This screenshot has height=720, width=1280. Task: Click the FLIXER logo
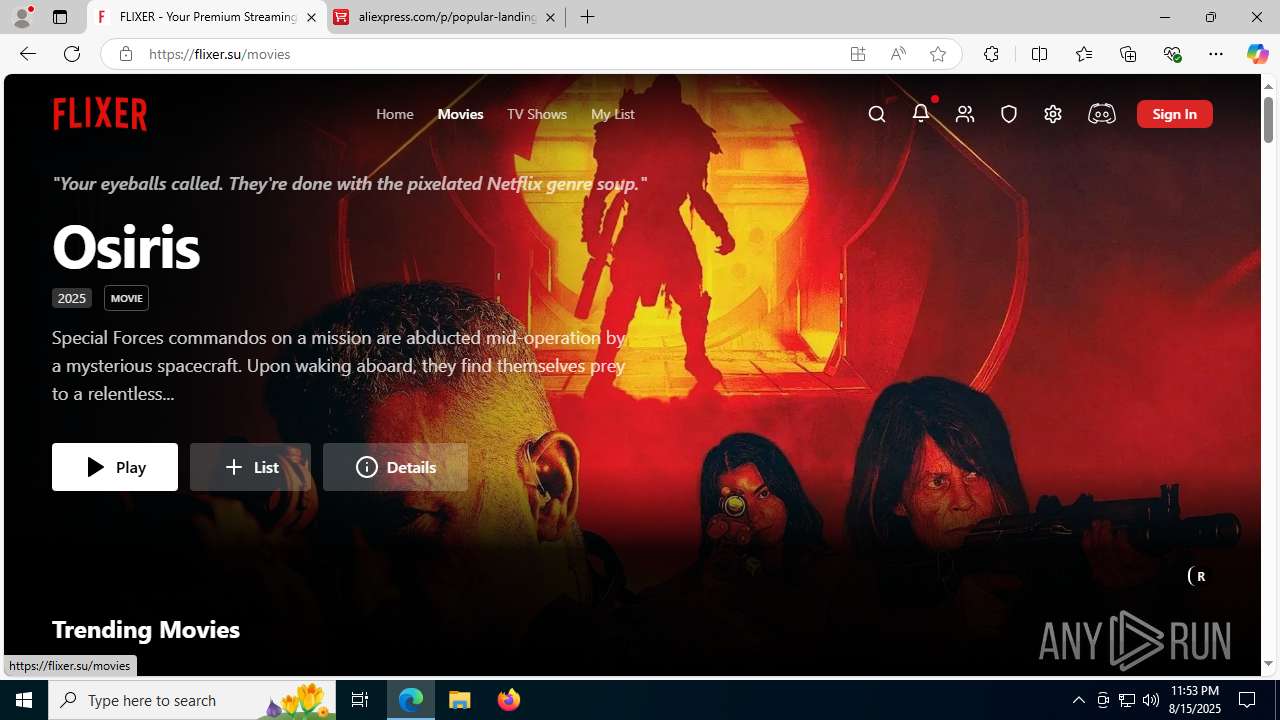coord(100,114)
